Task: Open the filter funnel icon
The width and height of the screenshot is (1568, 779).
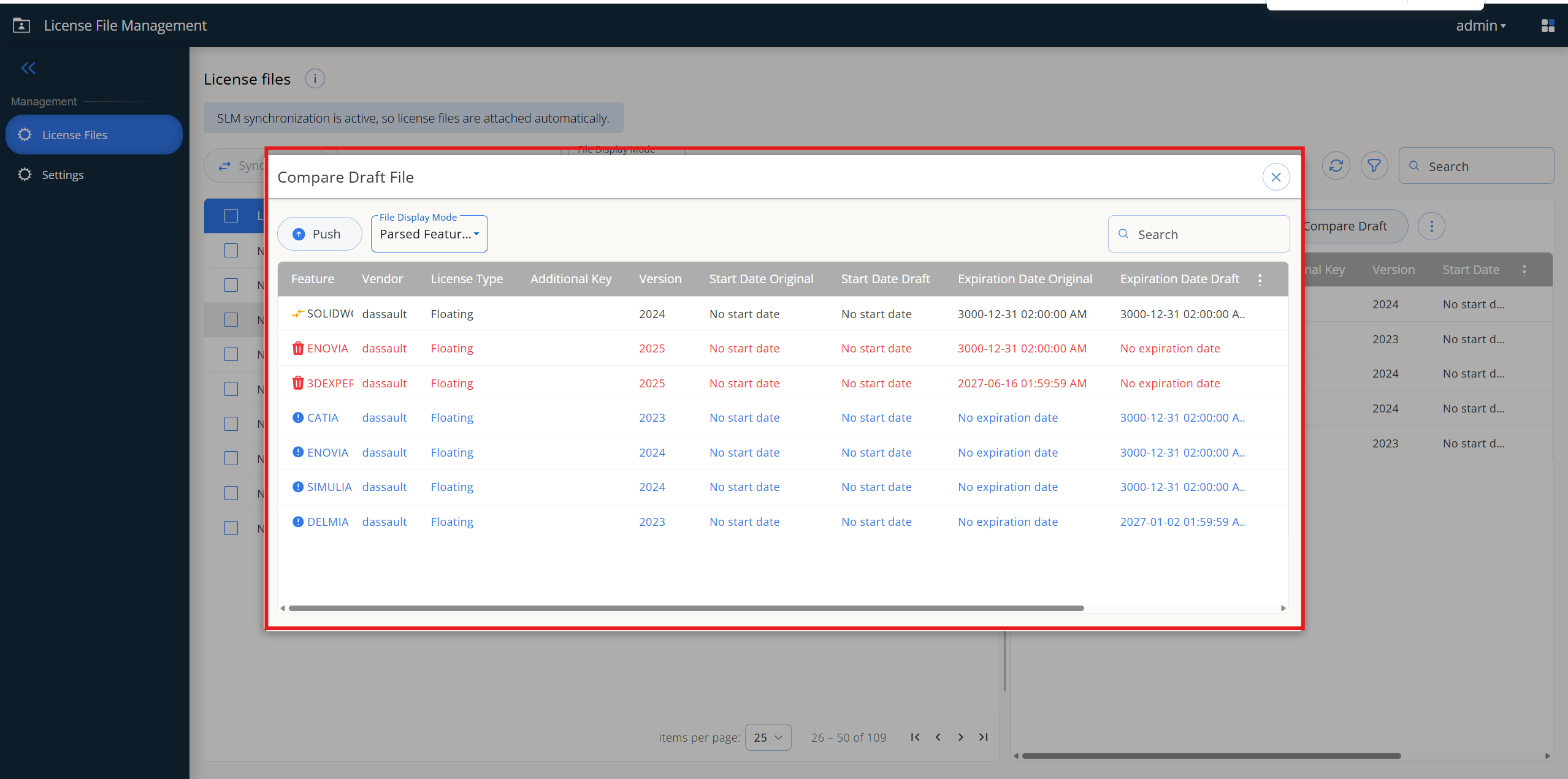Action: (1374, 165)
